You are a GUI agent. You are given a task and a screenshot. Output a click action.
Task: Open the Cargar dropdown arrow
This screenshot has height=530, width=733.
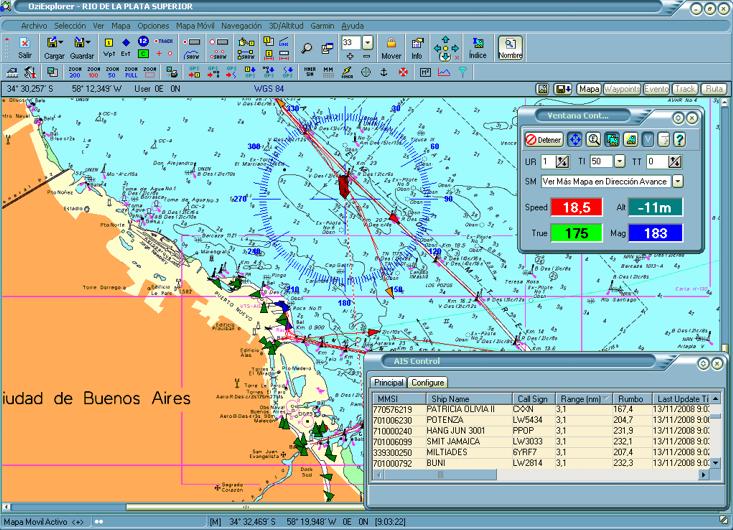tap(61, 43)
